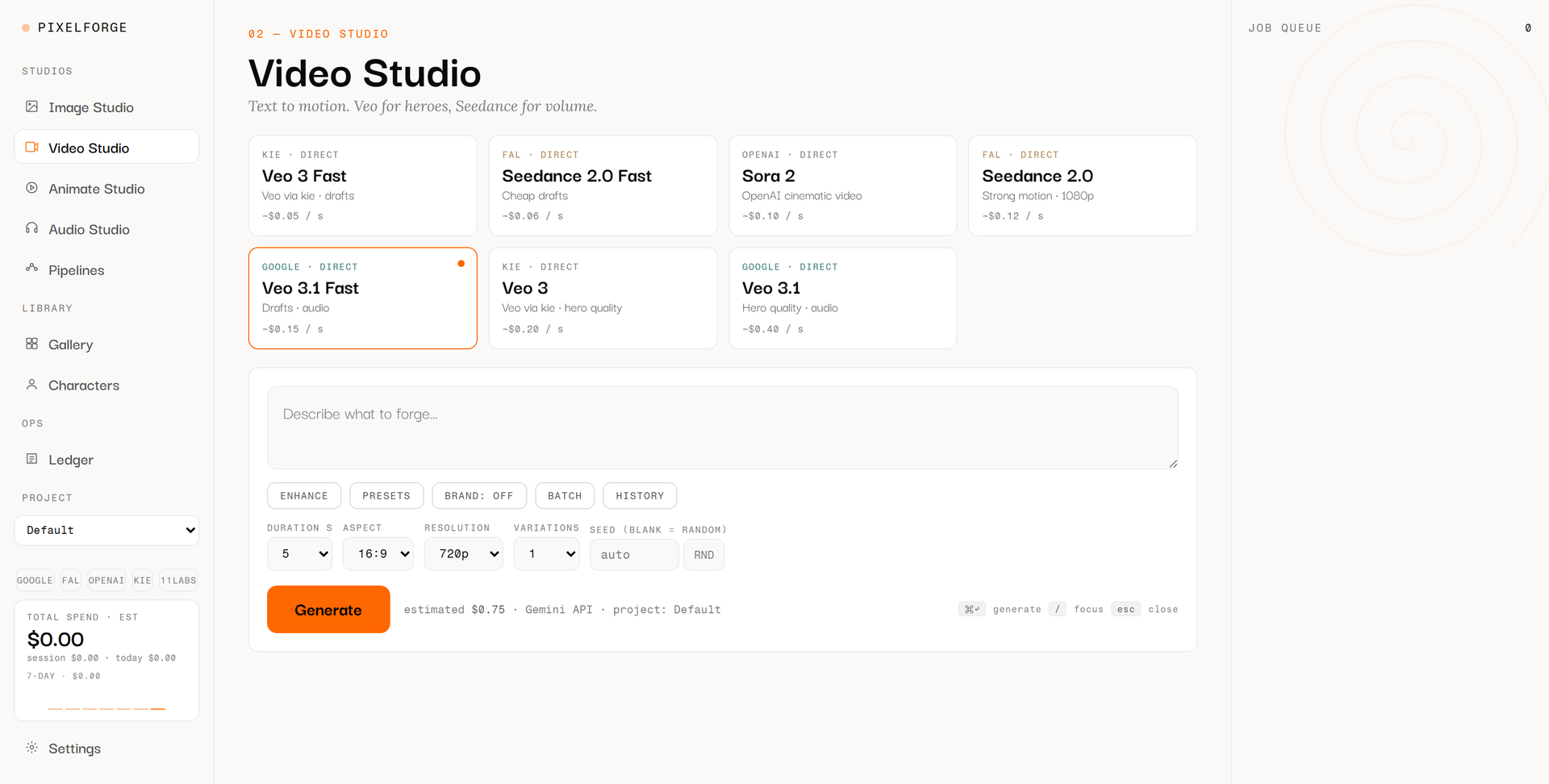Pick the Veo 3 hero quality card

point(603,298)
